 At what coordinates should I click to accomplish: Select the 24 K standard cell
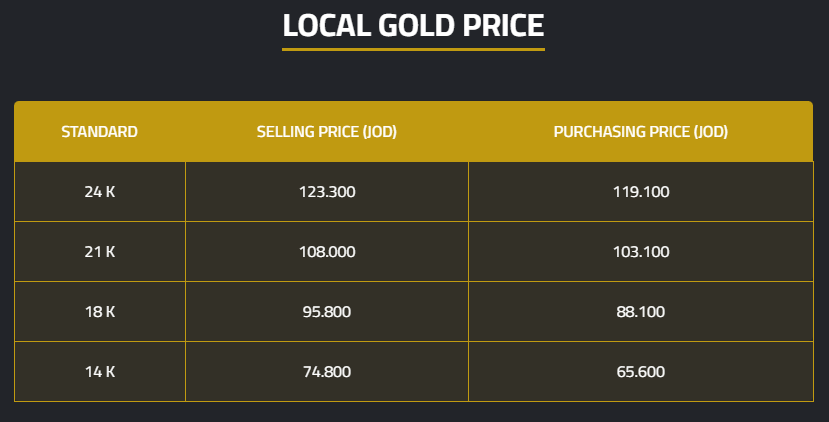(x=99, y=192)
